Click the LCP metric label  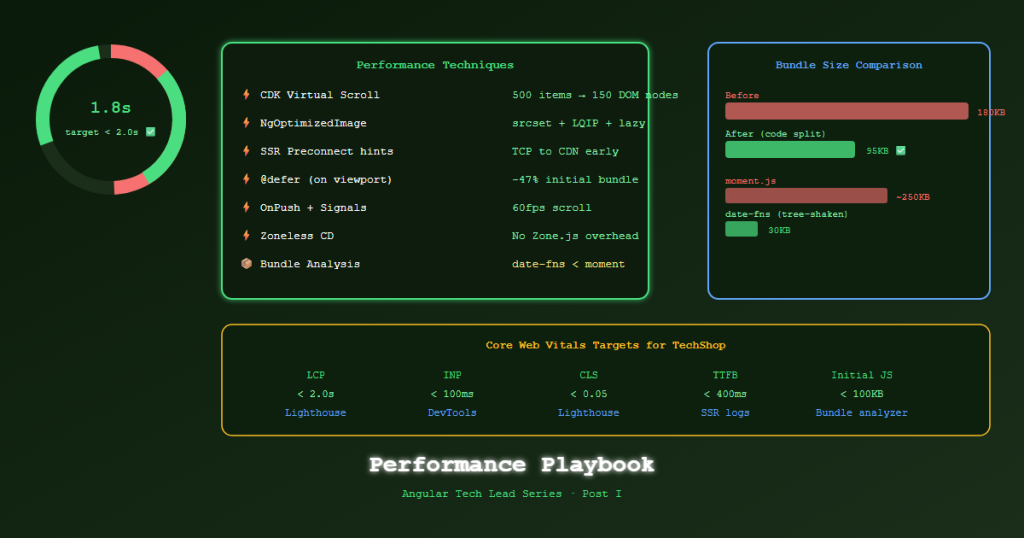click(x=315, y=375)
